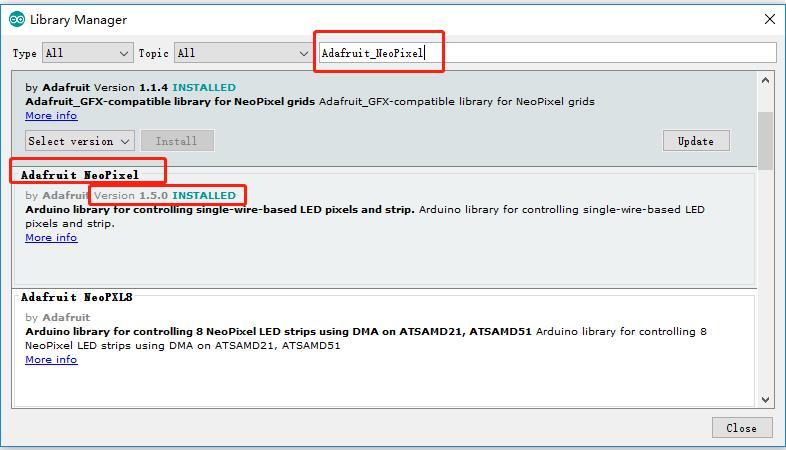Click 'by Adafruit' under Adafruit NeoPXL8
Screen dimensions: 786x450
click(x=58, y=317)
